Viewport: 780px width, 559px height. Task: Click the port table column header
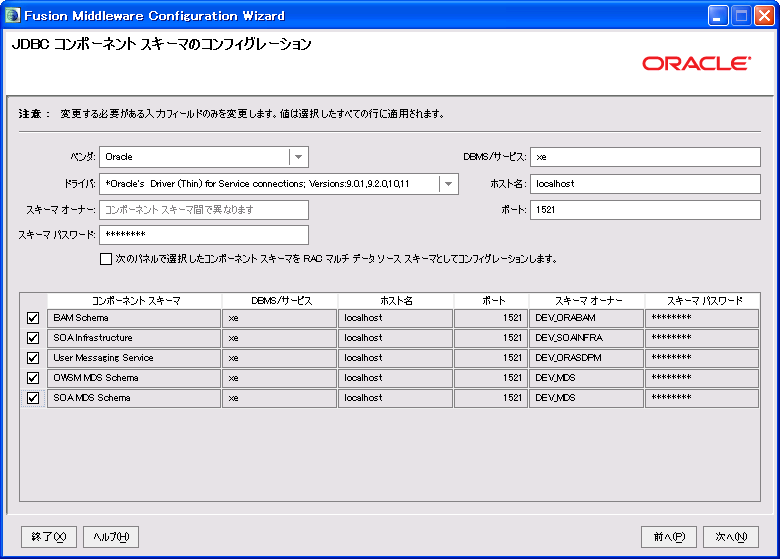tap(491, 300)
